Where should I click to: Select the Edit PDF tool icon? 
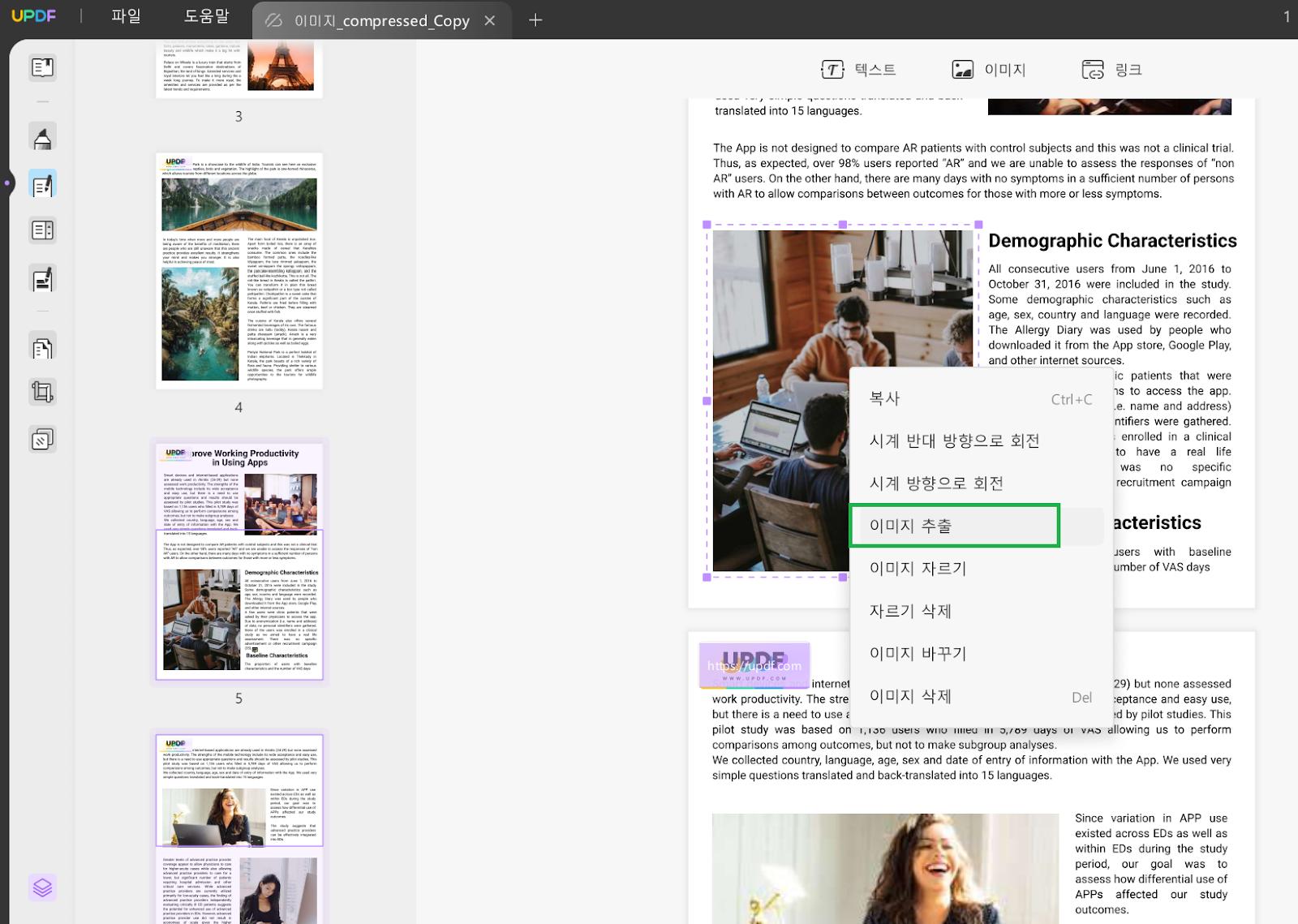pyautogui.click(x=42, y=184)
